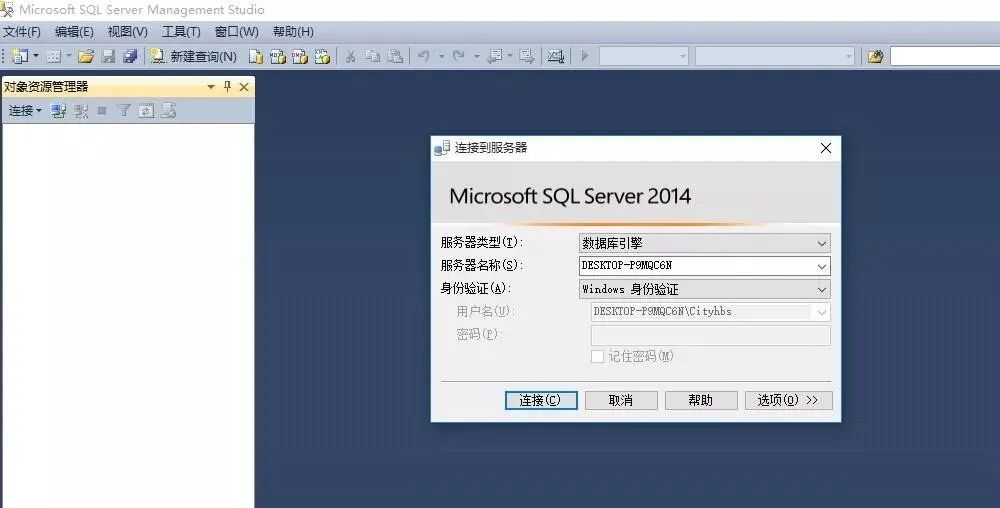Viewport: 1000px width, 508px height.
Task: Click the 连接(C) button
Action: (x=541, y=400)
